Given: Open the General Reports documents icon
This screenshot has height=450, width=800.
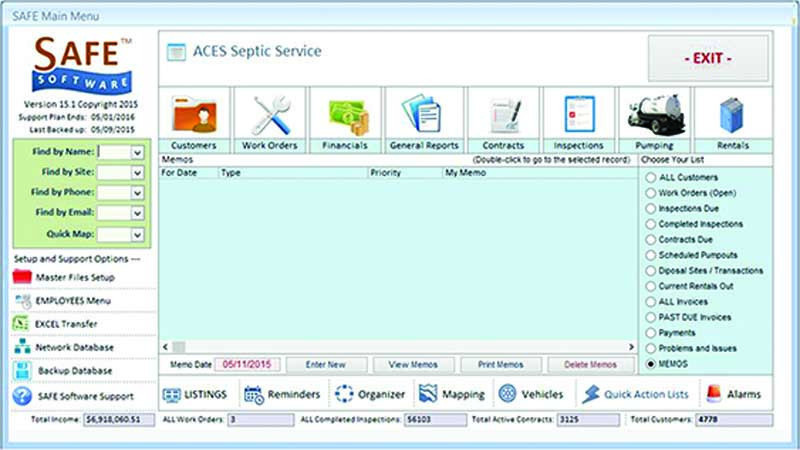Looking at the screenshot, I should [x=421, y=113].
